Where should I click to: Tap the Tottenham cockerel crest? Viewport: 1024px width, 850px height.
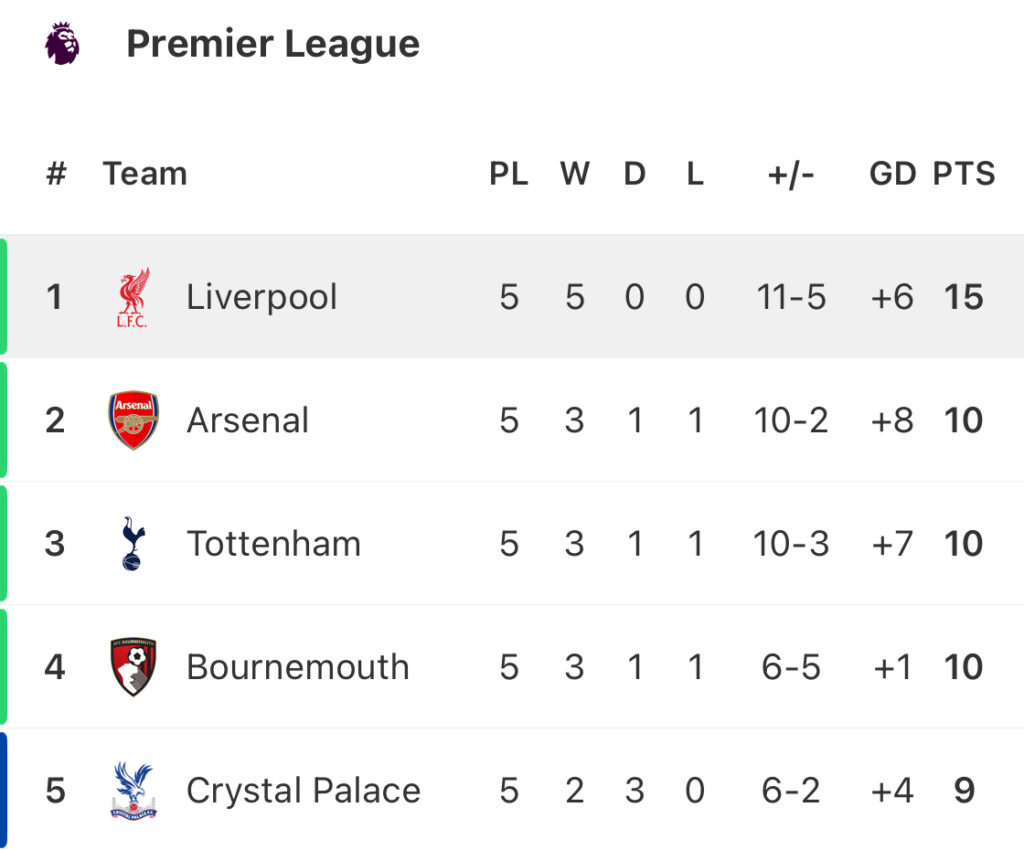click(x=133, y=543)
